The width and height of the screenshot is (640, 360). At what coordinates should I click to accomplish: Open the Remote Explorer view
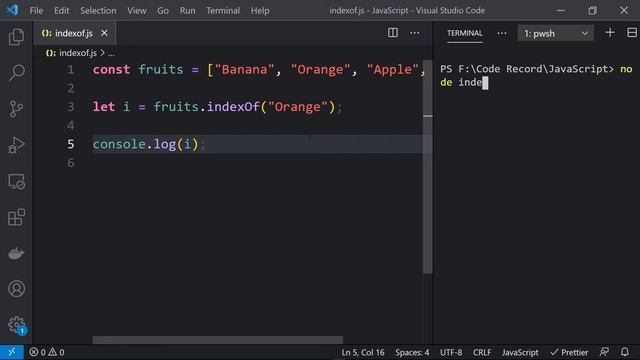tap(16, 181)
